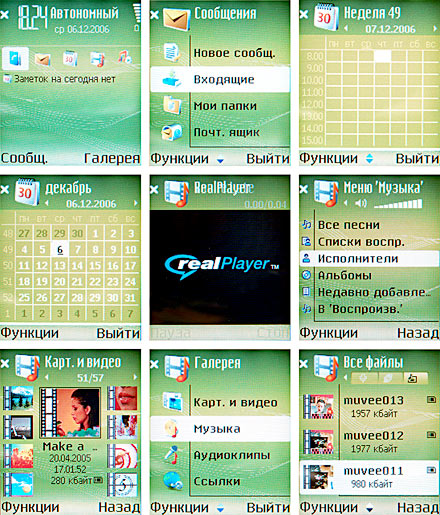
Task: Click the 'Аудиоклипы' microphone icon
Action: pyautogui.click(x=173, y=455)
